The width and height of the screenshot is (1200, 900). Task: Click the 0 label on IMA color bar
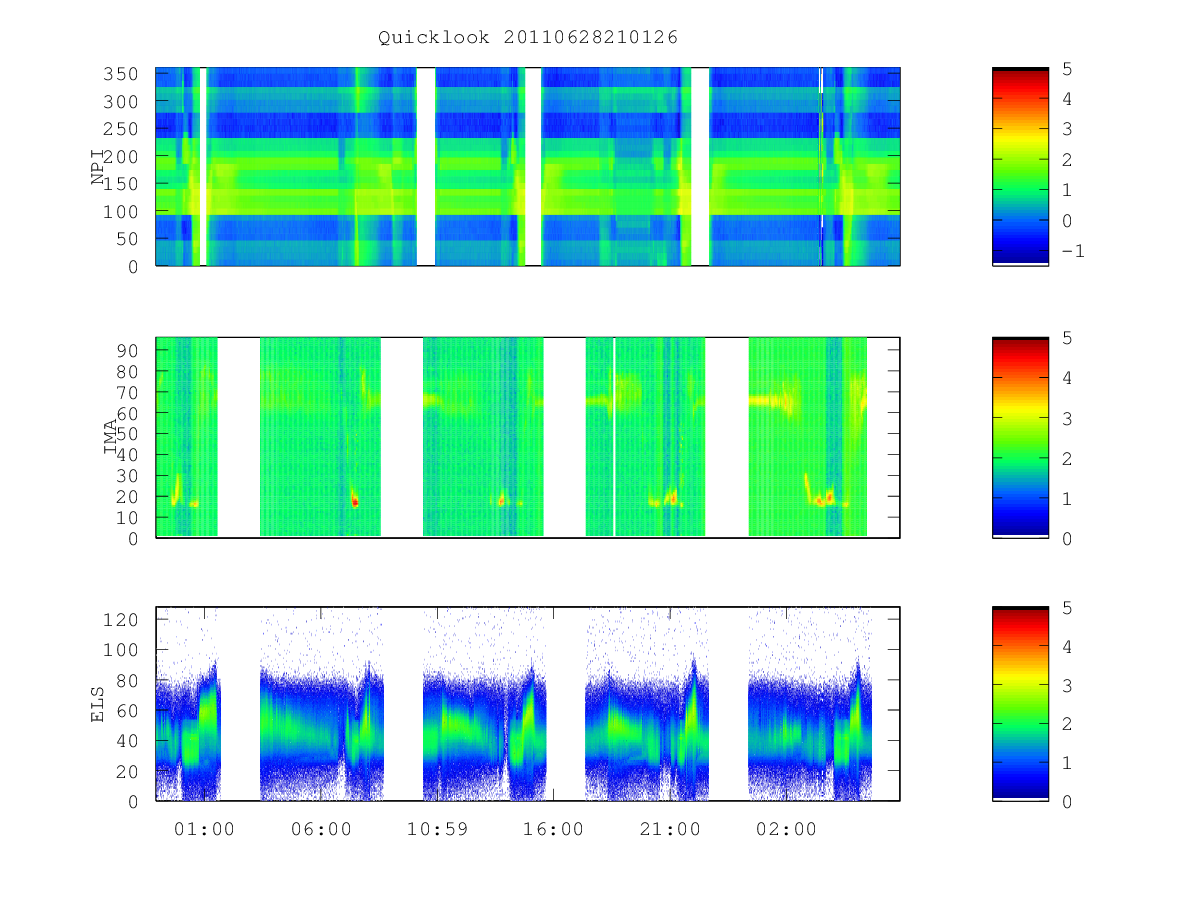(x=1068, y=539)
